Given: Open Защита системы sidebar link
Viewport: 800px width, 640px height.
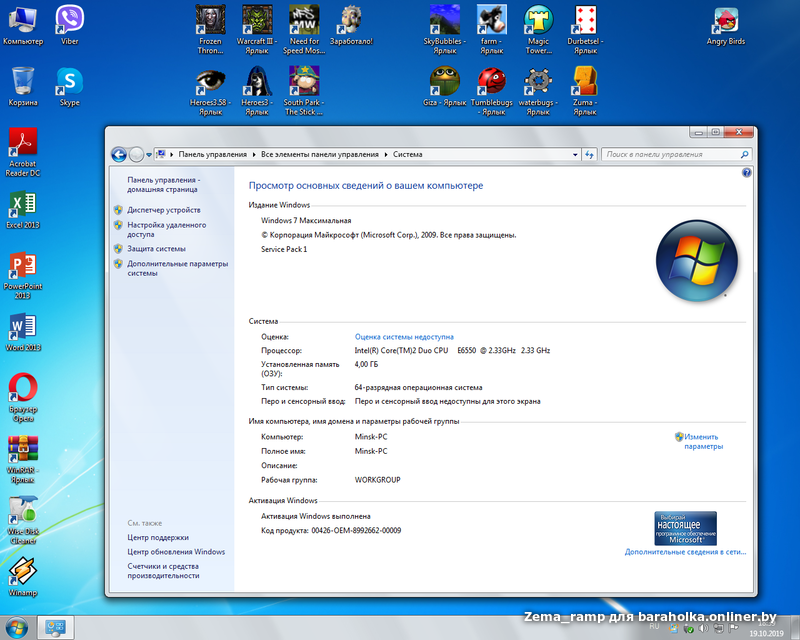Looking at the screenshot, I should point(156,249).
